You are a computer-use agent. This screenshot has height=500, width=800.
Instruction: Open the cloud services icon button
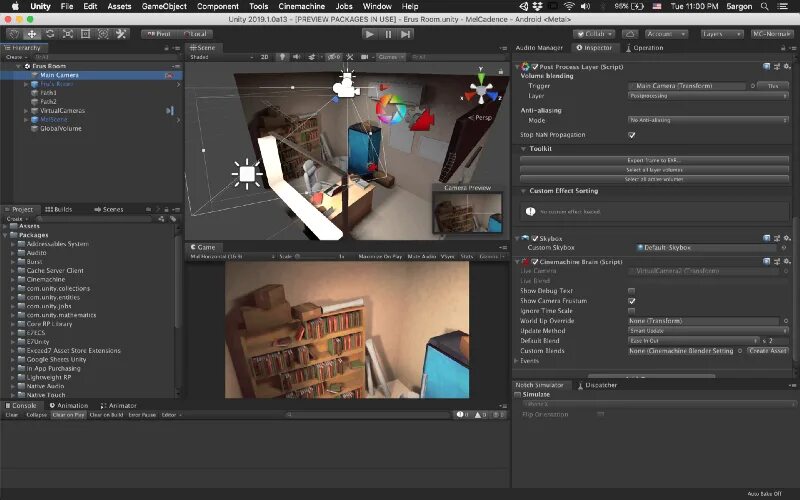[x=630, y=34]
